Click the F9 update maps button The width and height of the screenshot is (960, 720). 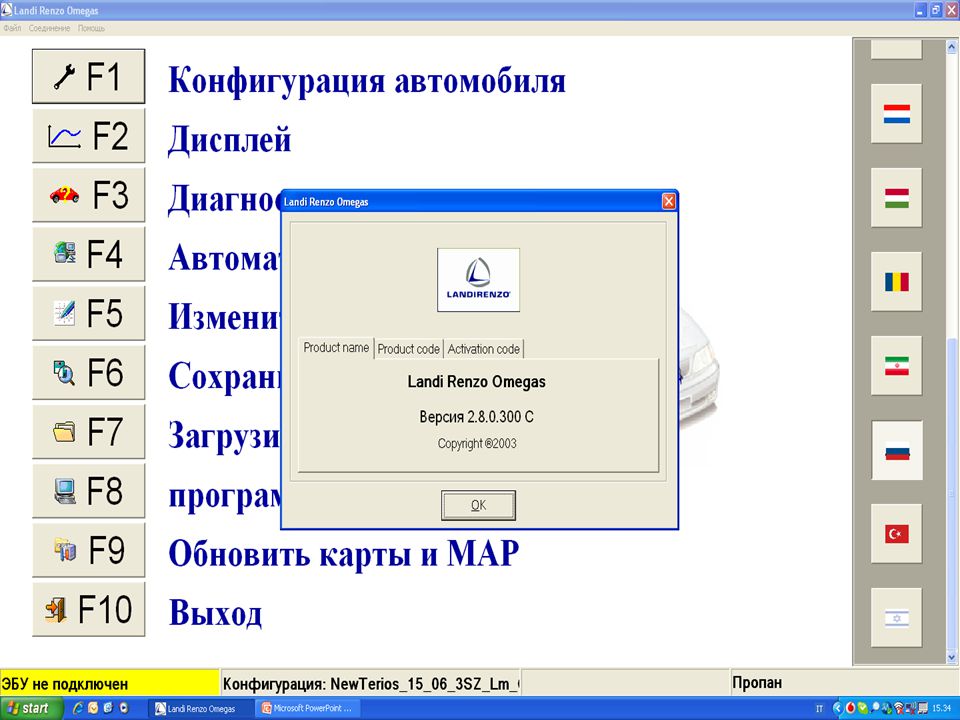pyautogui.click(x=88, y=550)
